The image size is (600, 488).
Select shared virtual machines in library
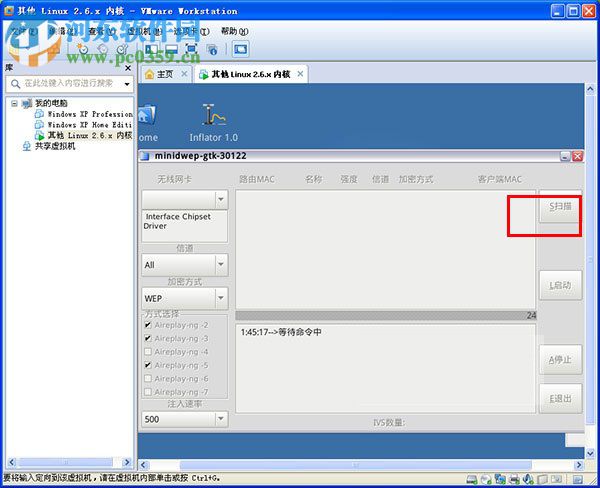click(x=49, y=146)
